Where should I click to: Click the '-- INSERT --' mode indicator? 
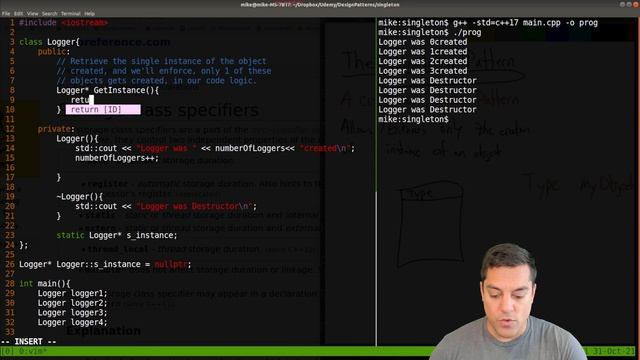[29, 341]
